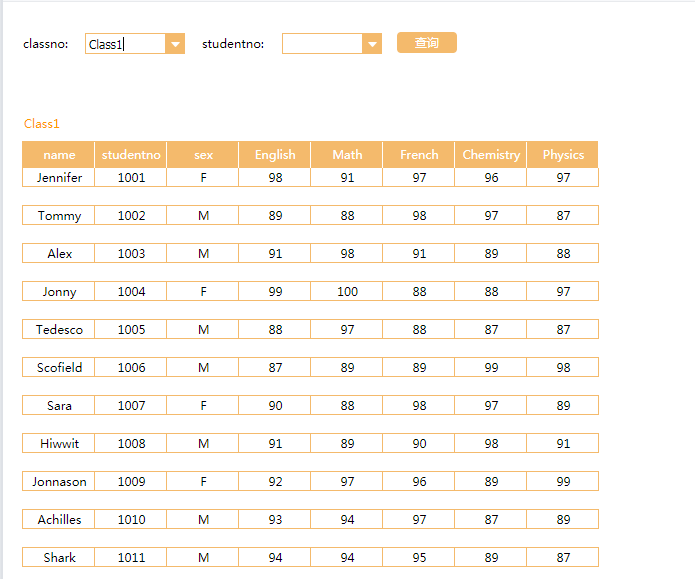This screenshot has width=695, height=579.
Task: Select student number 1003
Action: pos(131,254)
